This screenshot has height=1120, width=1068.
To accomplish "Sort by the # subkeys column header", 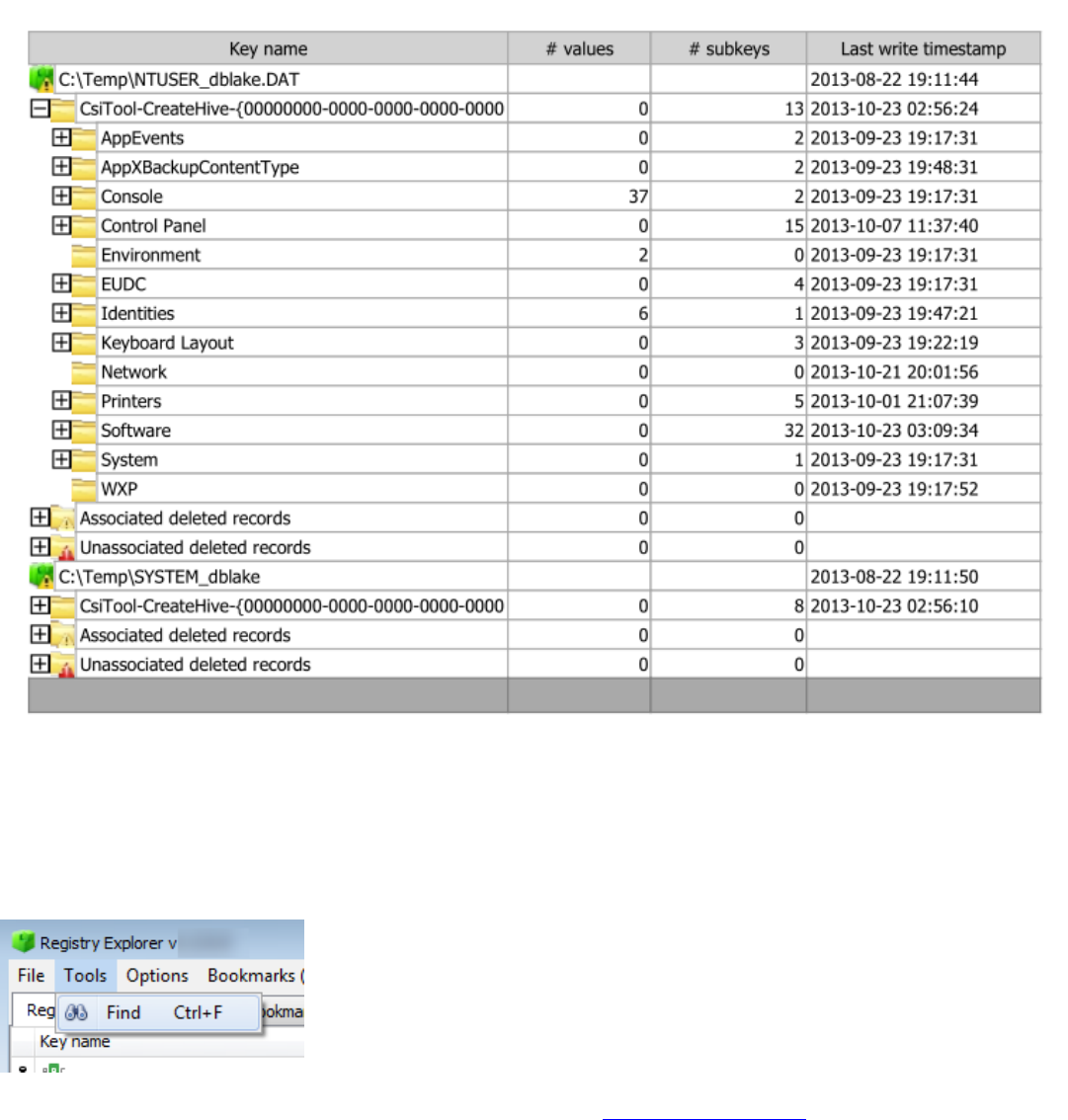I will (729, 48).
